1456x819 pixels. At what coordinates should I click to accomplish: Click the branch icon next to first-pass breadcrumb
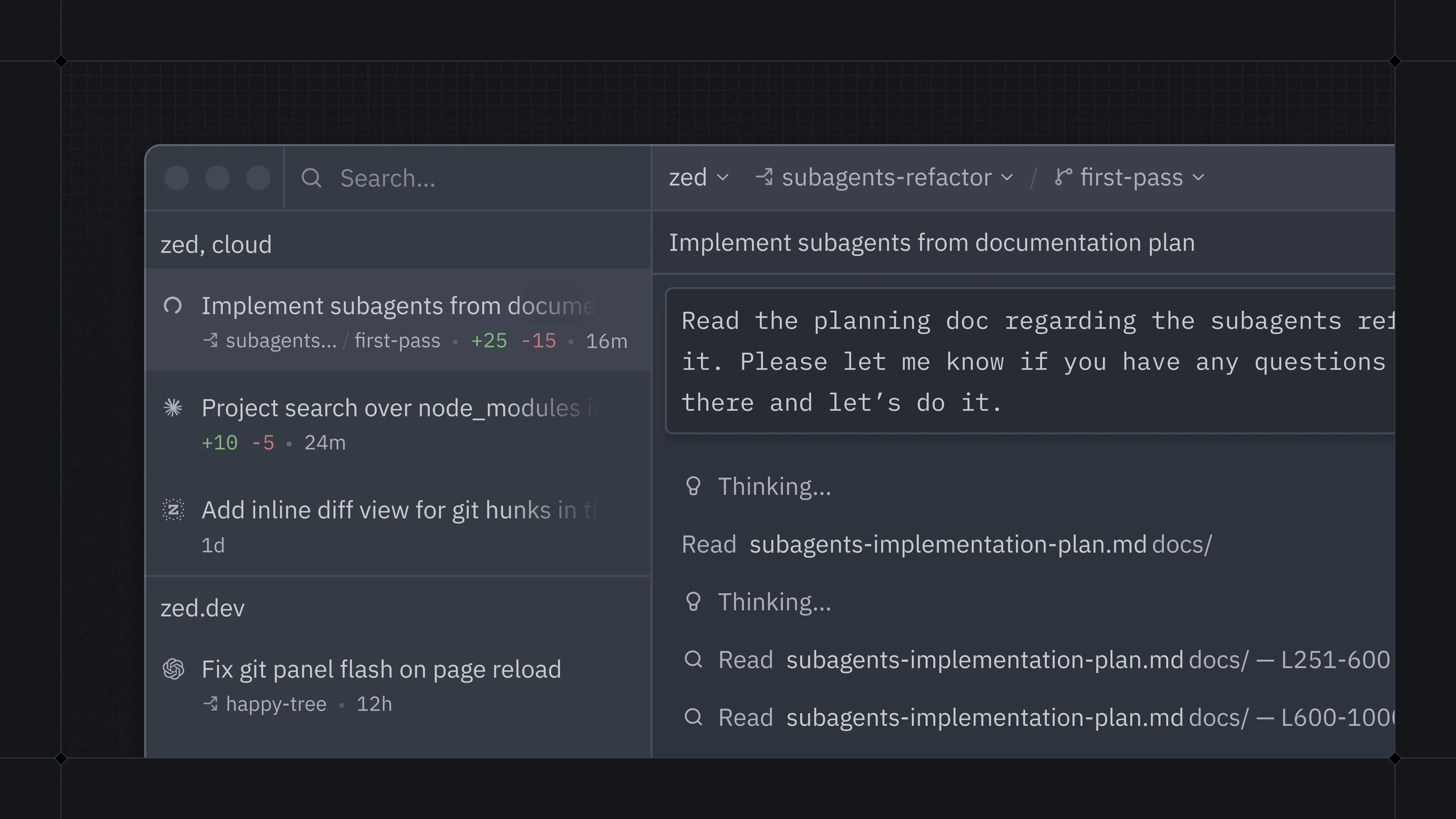[1063, 177]
